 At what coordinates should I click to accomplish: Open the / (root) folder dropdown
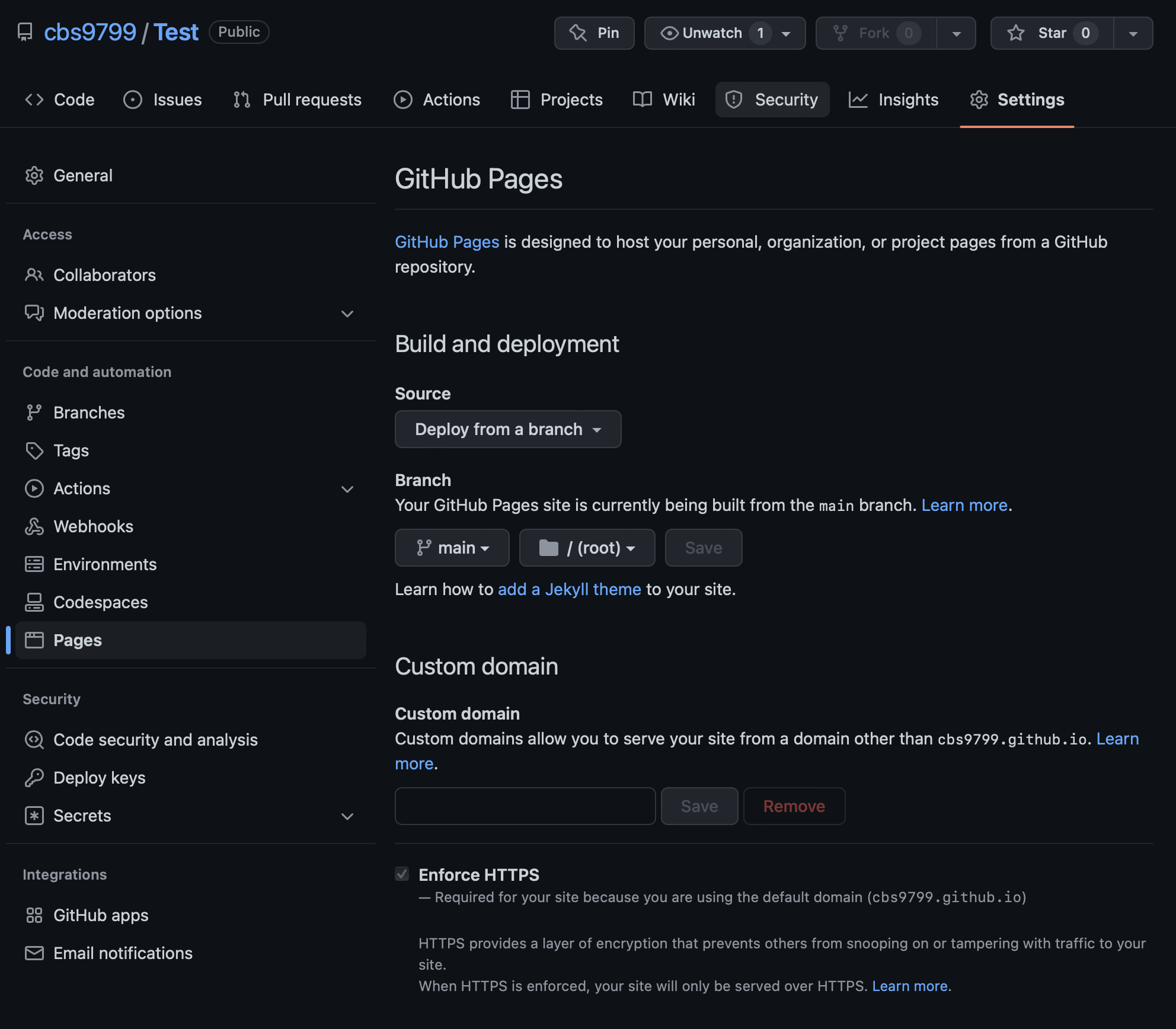click(x=587, y=548)
